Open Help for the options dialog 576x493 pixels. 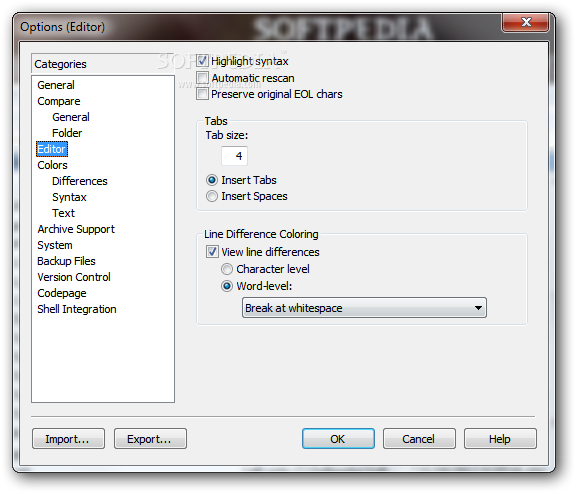pyautogui.click(x=500, y=439)
